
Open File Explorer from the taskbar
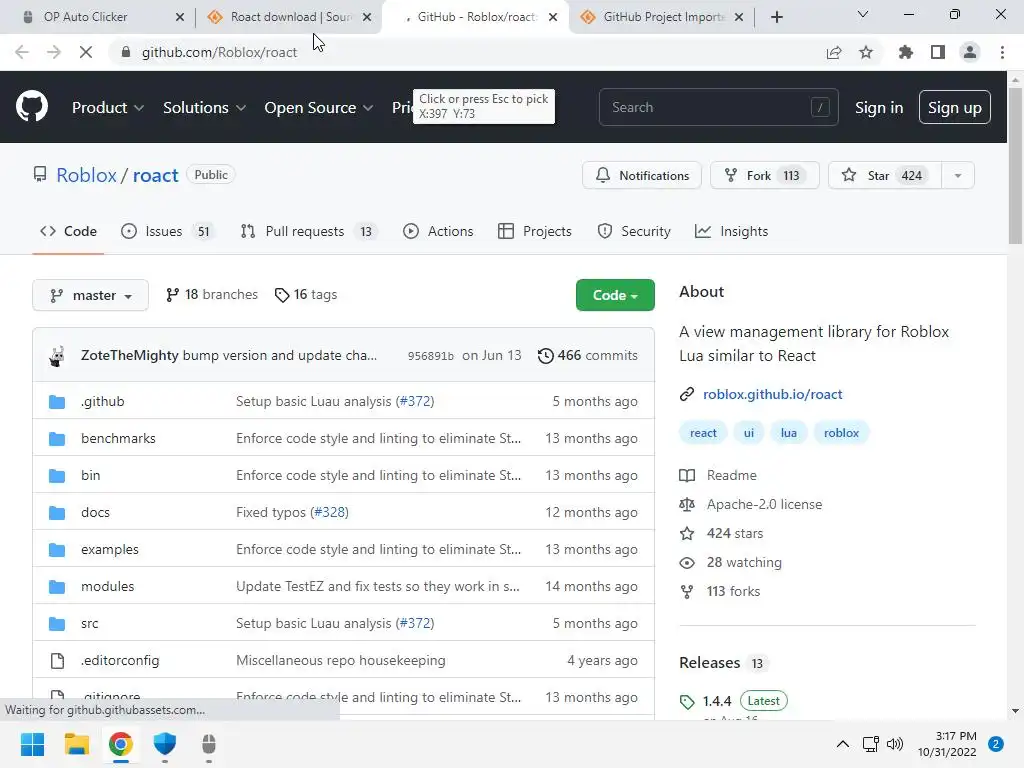(76, 744)
